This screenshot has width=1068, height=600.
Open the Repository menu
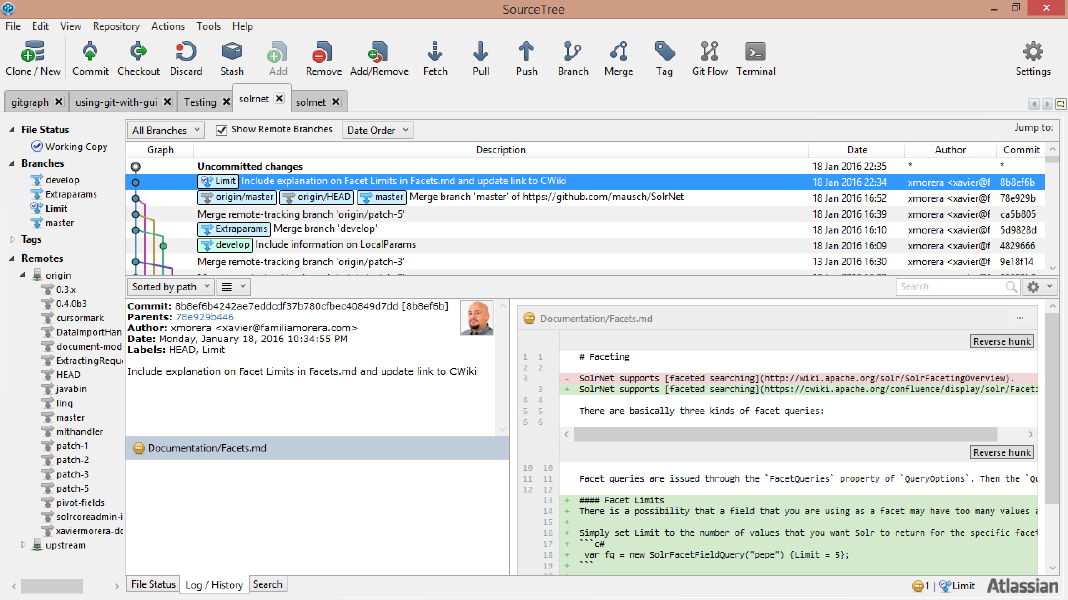(116, 26)
